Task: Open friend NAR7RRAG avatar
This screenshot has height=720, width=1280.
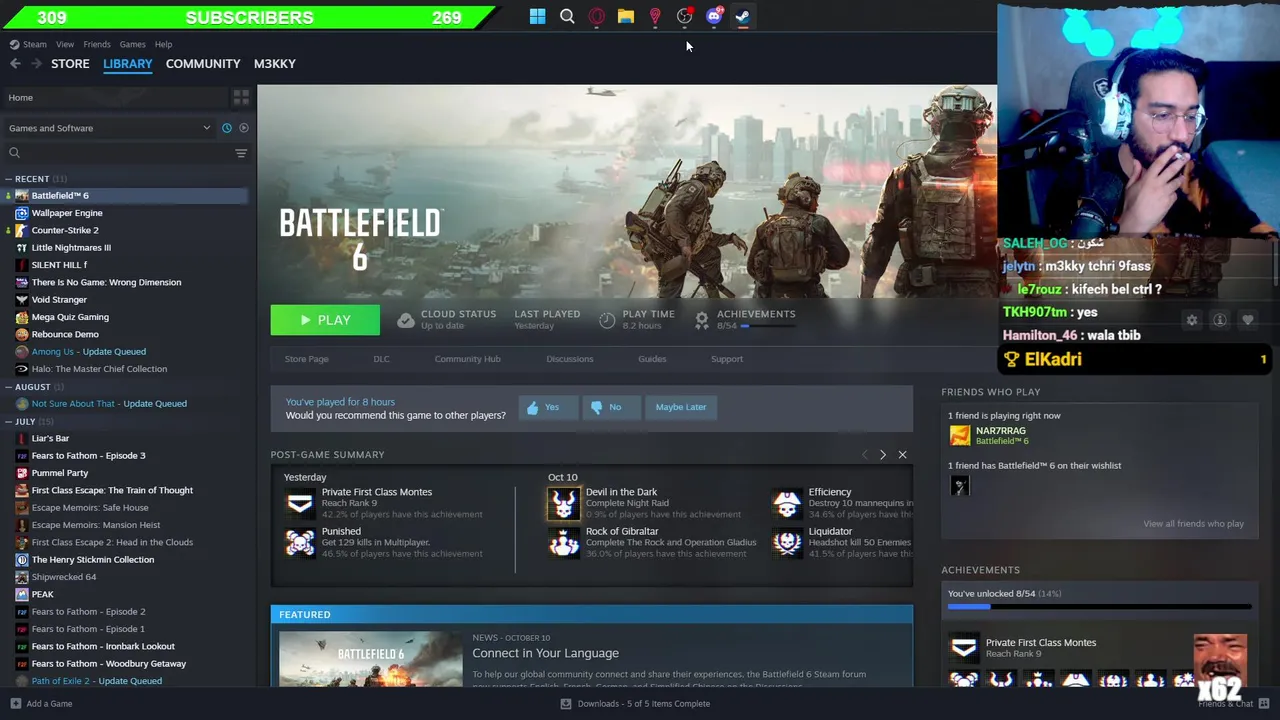Action: point(960,435)
